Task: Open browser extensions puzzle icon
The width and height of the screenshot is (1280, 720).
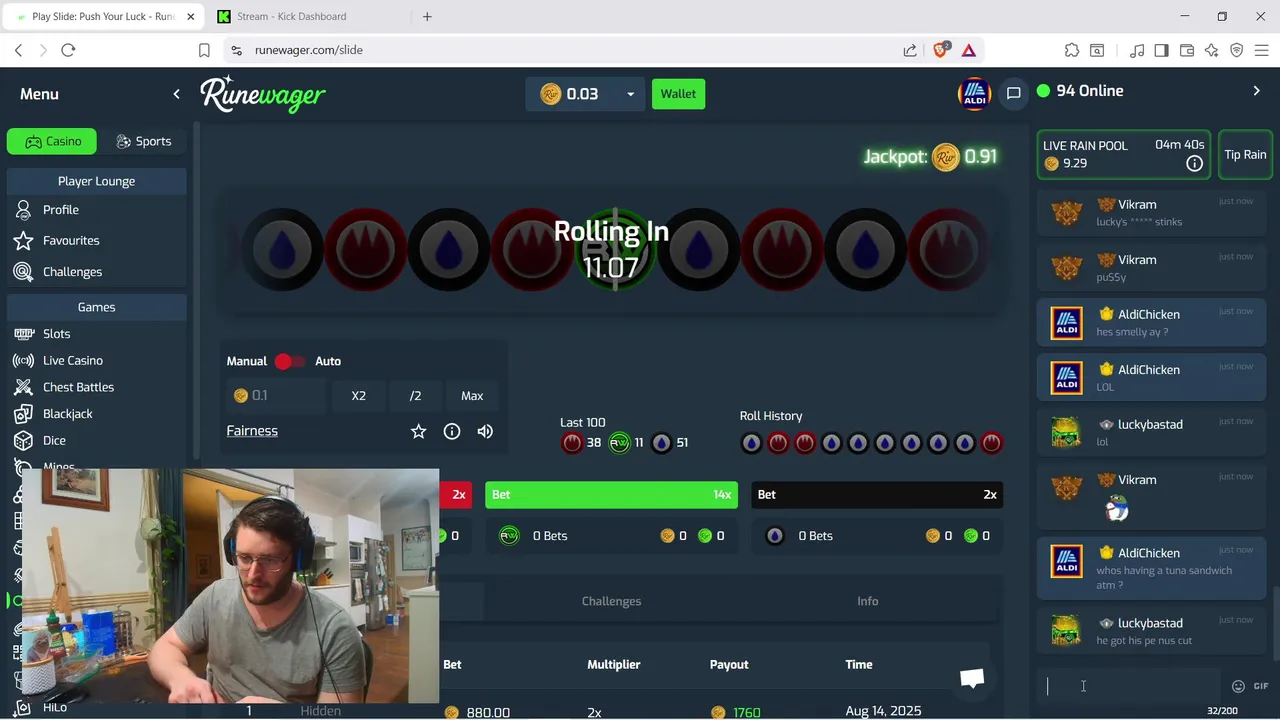Action: point(1072,50)
